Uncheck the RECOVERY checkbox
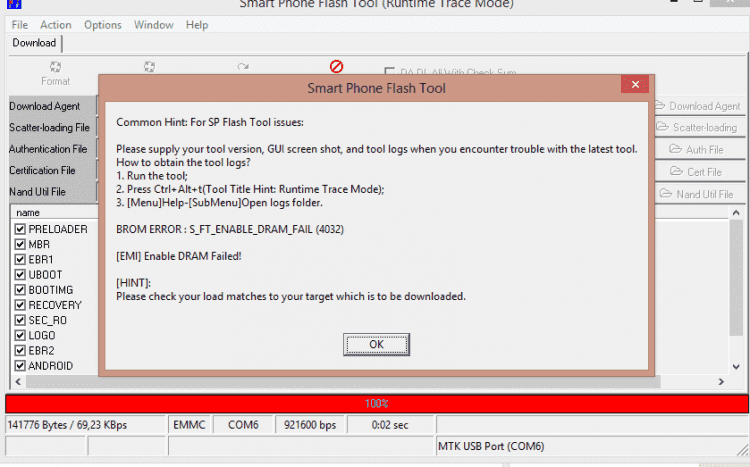The image size is (750, 467). 20,305
